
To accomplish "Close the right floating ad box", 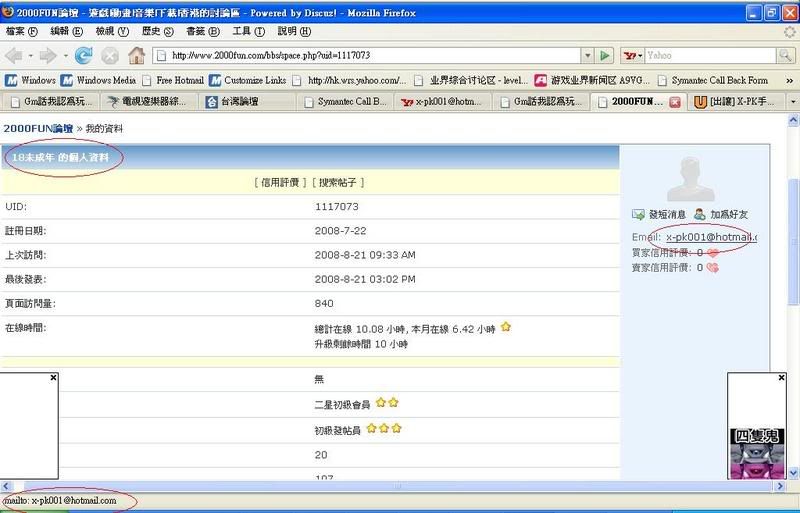I will click(x=781, y=378).
